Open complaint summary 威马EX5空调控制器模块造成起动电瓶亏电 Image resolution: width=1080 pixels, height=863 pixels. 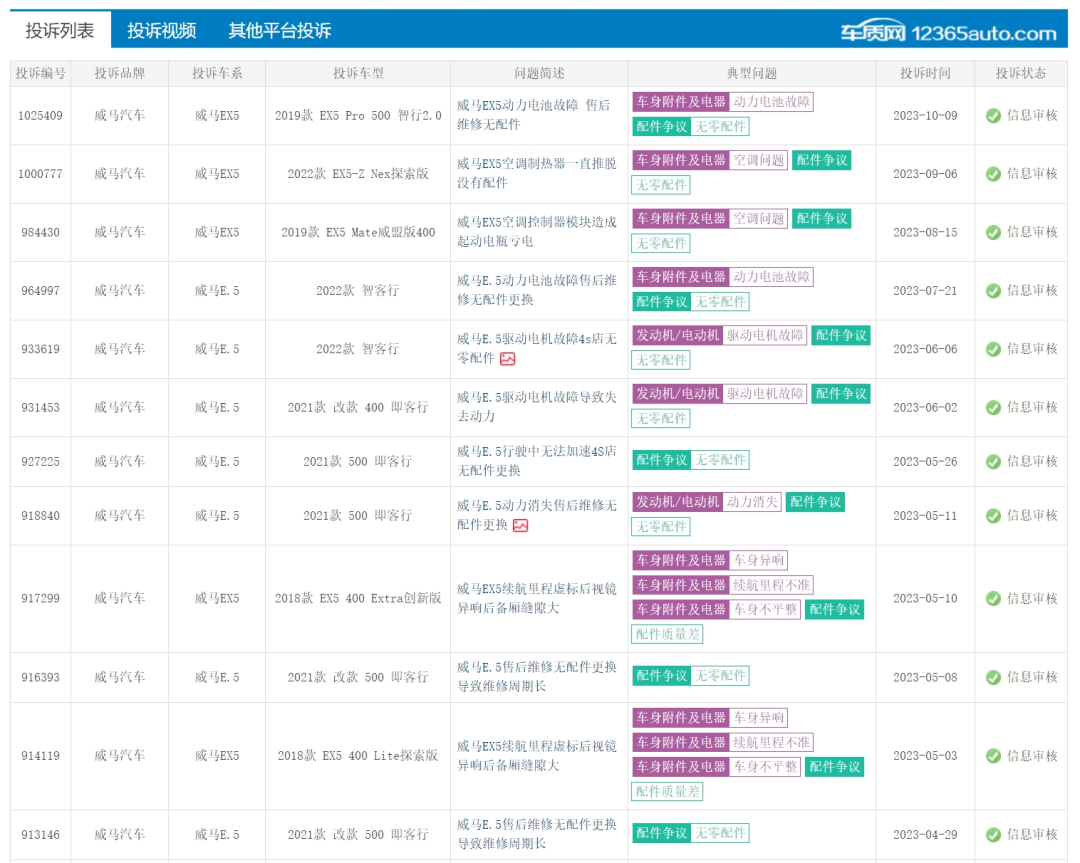pos(537,232)
